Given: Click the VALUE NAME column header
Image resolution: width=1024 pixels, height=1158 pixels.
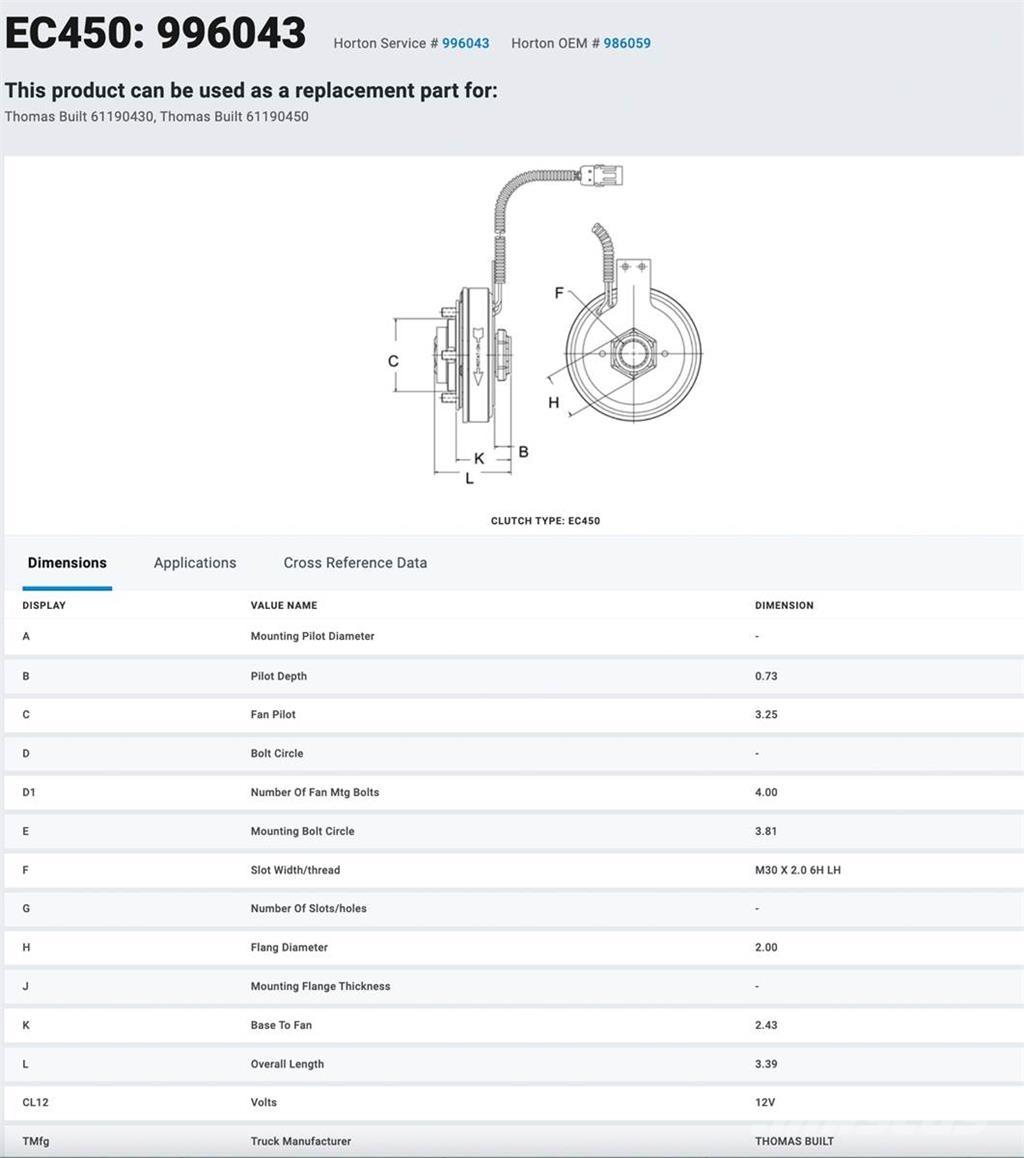Looking at the screenshot, I should 284,605.
